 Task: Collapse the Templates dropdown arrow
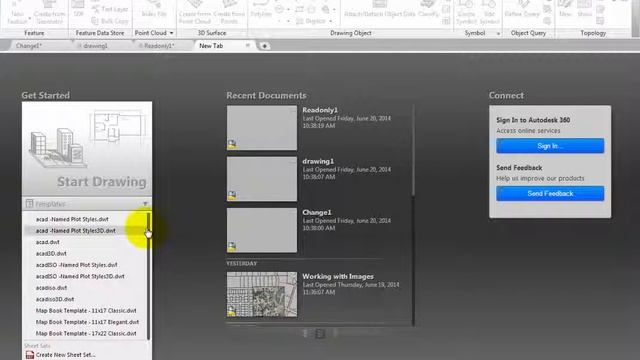[145, 203]
